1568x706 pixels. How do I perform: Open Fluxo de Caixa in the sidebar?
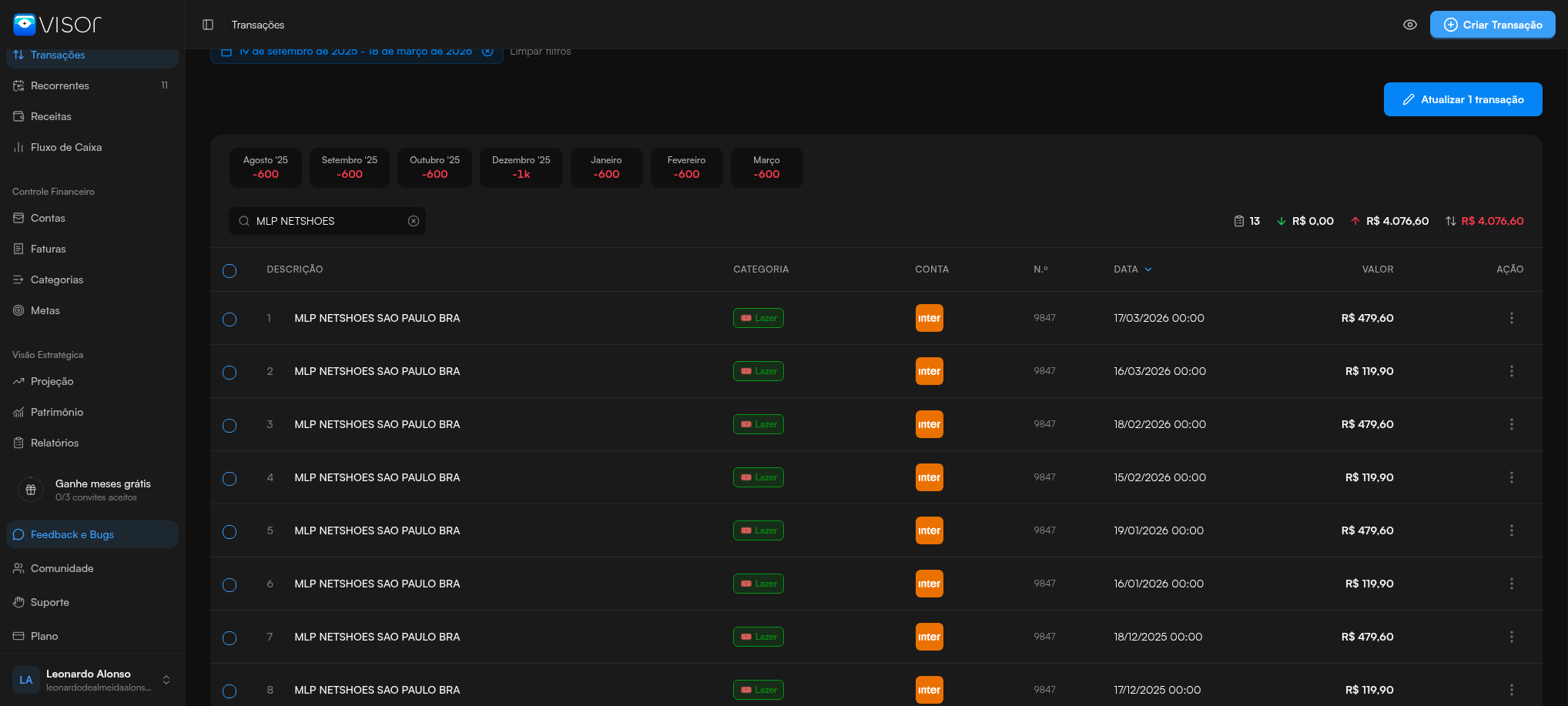pos(66,147)
